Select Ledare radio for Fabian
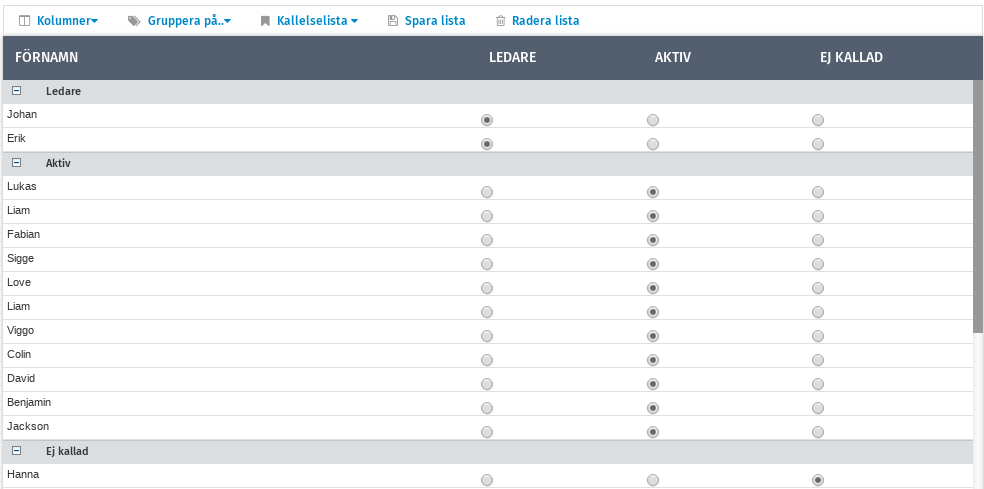984x489 pixels. 487,240
